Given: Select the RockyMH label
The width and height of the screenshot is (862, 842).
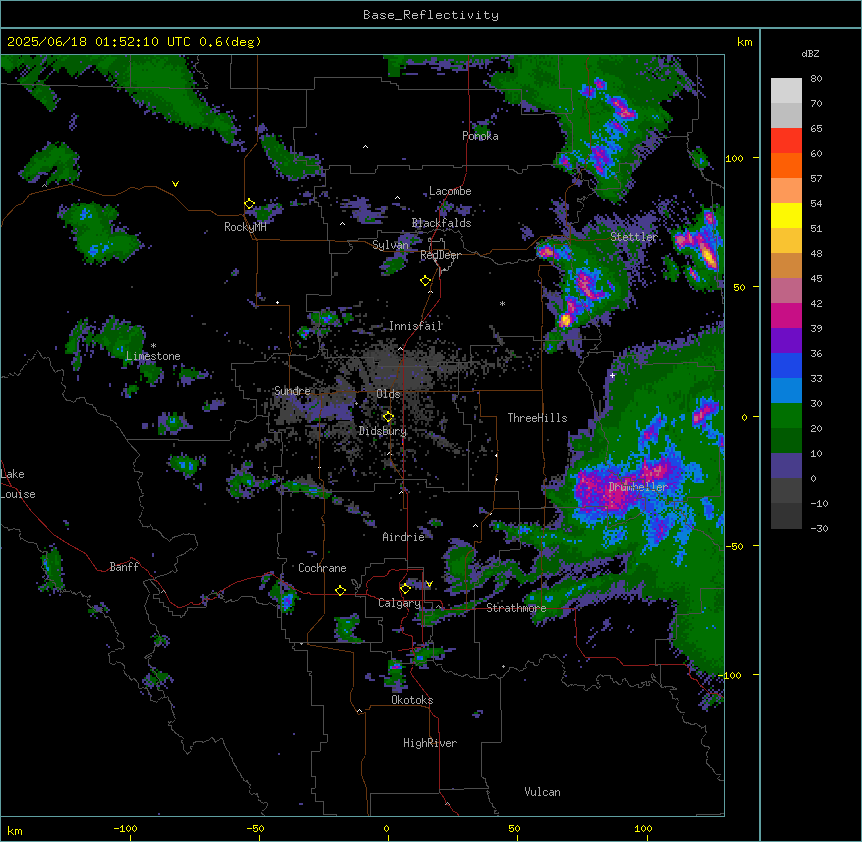Looking at the screenshot, I should (245, 227).
